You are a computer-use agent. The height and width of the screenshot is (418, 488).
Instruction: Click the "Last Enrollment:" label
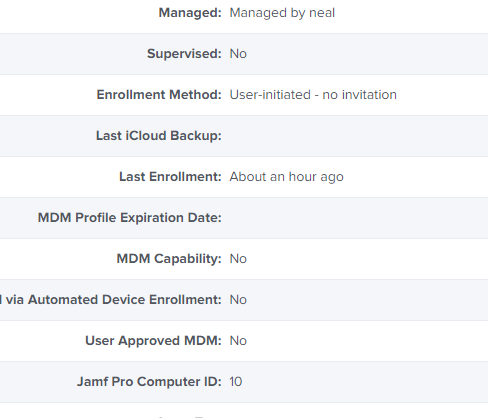[x=170, y=177]
